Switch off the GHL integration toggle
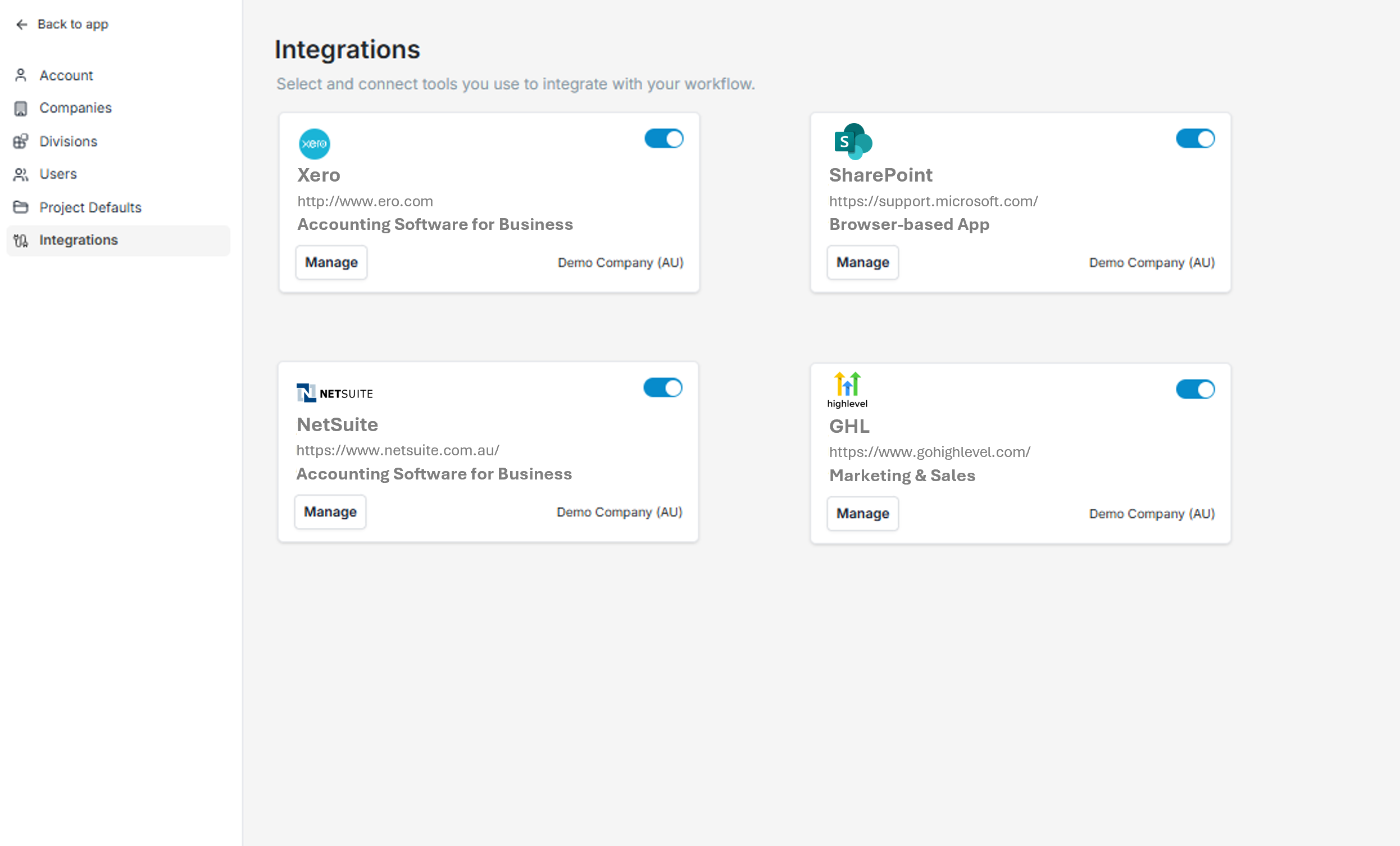This screenshot has height=846, width=1400. [x=1195, y=390]
